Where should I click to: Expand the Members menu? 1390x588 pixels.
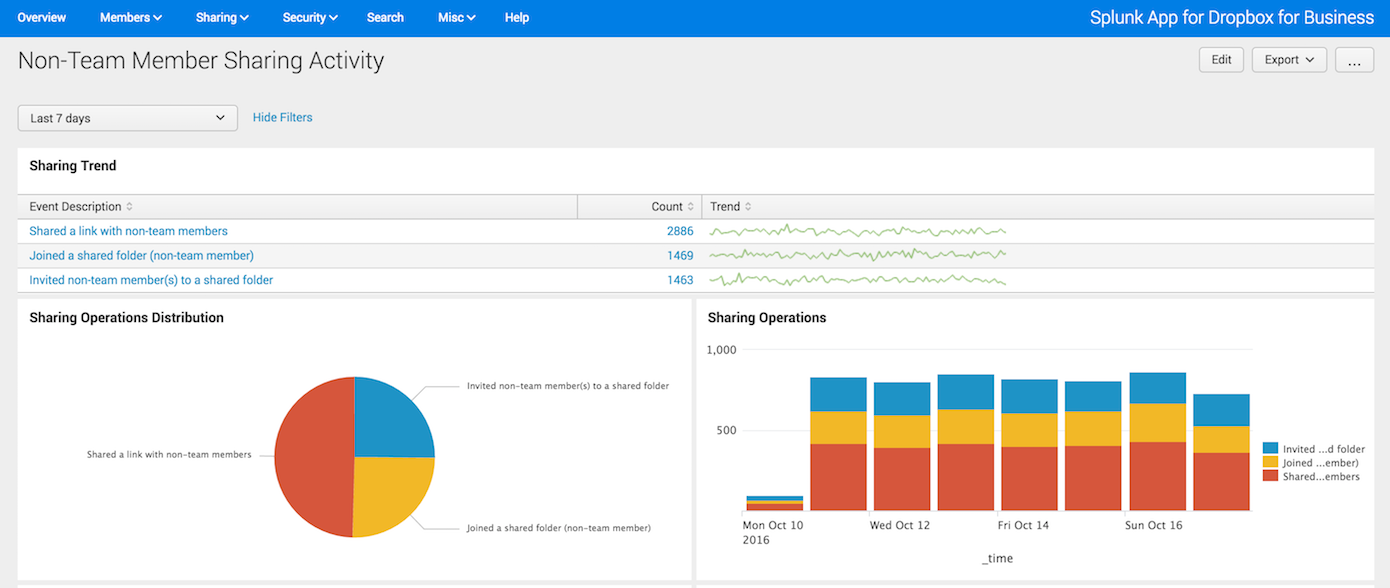pos(131,18)
